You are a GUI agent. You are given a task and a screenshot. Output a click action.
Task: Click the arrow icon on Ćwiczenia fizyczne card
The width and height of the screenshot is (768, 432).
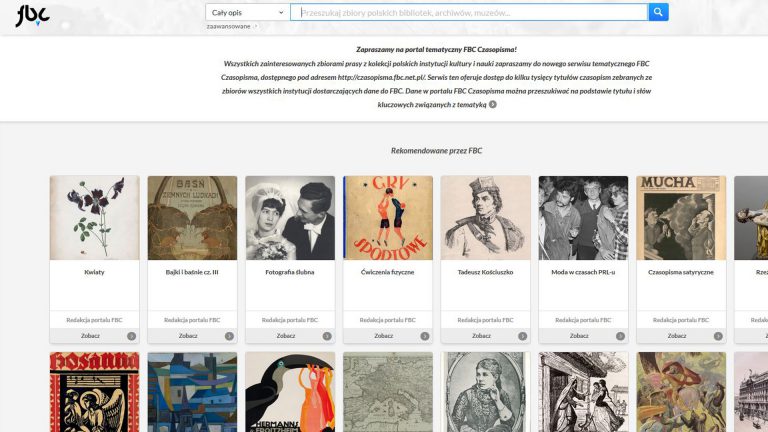pyautogui.click(x=425, y=336)
